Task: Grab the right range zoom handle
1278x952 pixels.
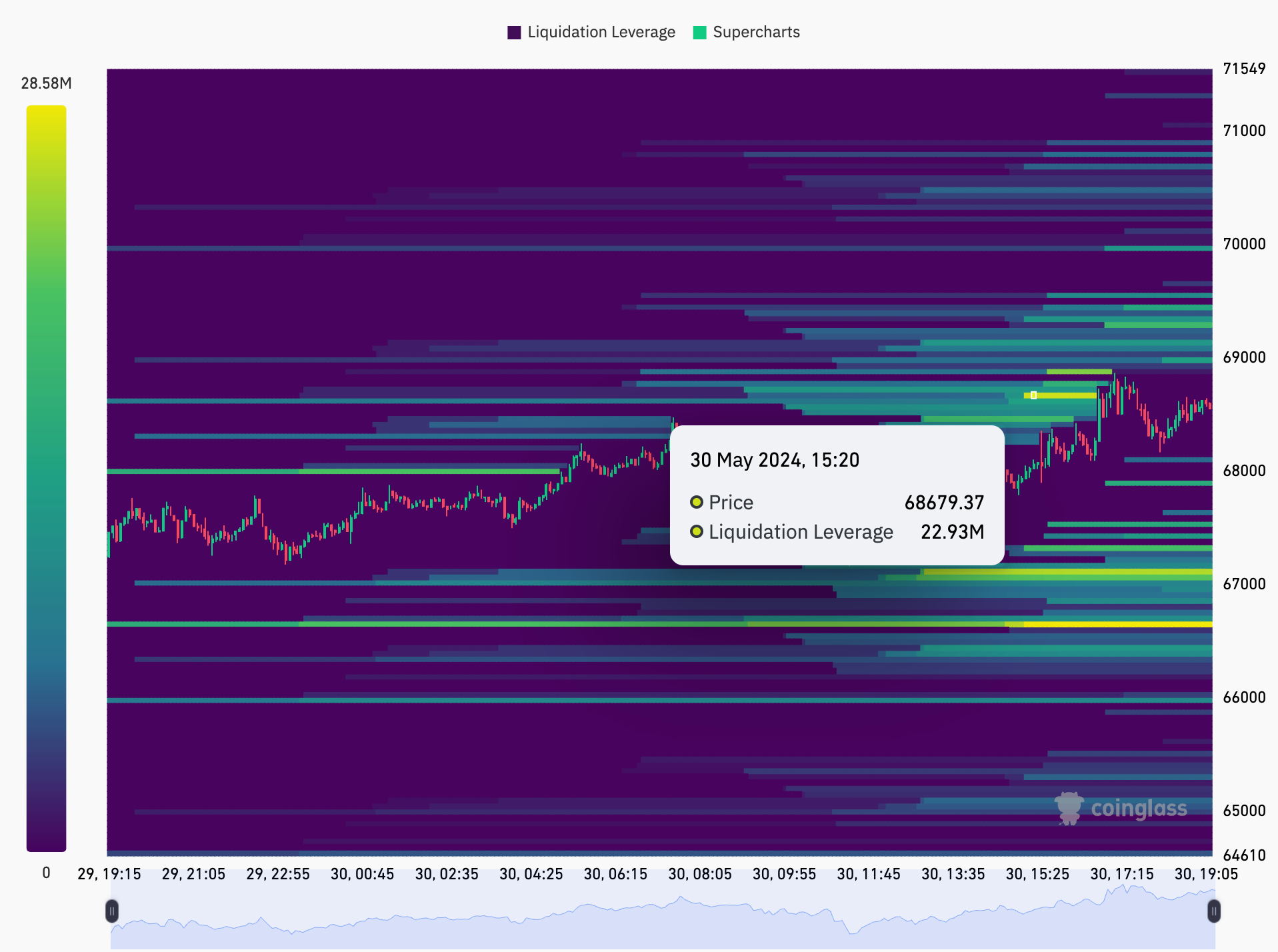Action: click(1214, 911)
